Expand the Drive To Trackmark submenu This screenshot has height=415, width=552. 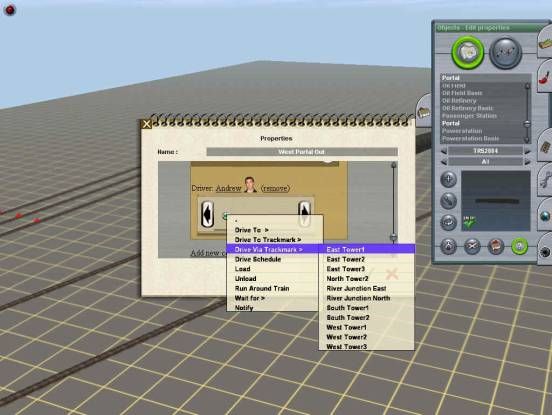coord(274,240)
